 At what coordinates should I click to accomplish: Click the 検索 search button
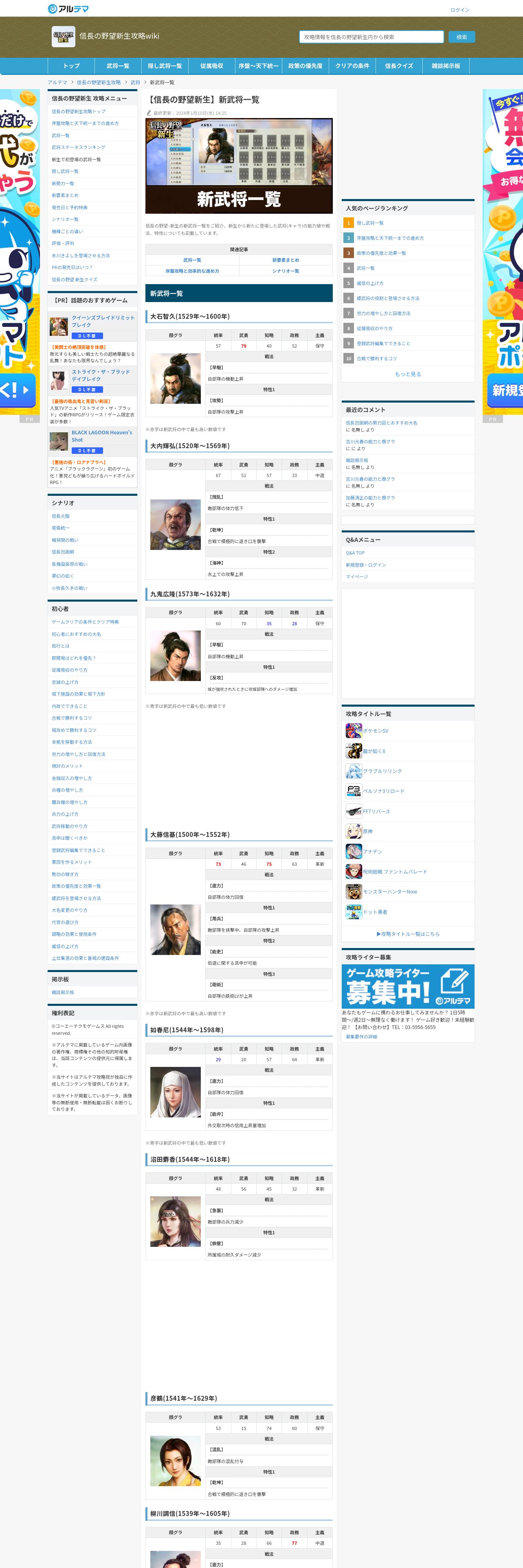pos(462,37)
